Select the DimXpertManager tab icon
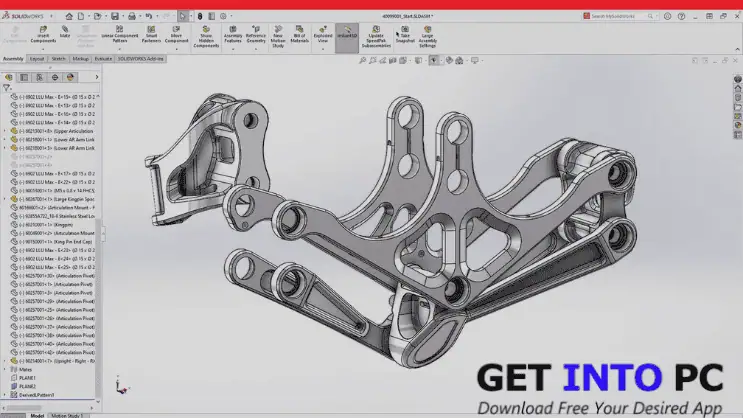743x418 pixels. click(55, 77)
